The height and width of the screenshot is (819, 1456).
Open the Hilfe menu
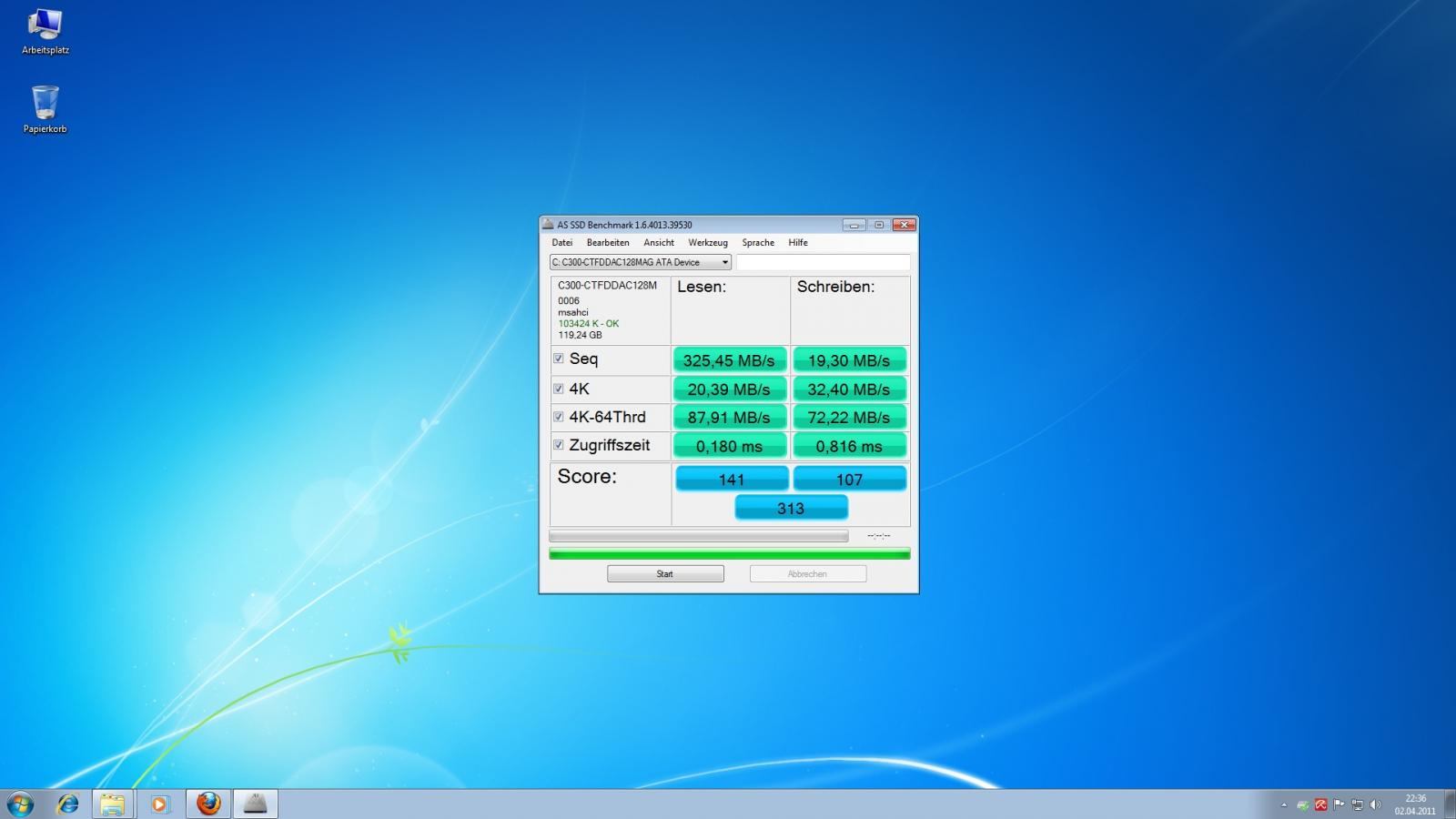click(x=798, y=243)
